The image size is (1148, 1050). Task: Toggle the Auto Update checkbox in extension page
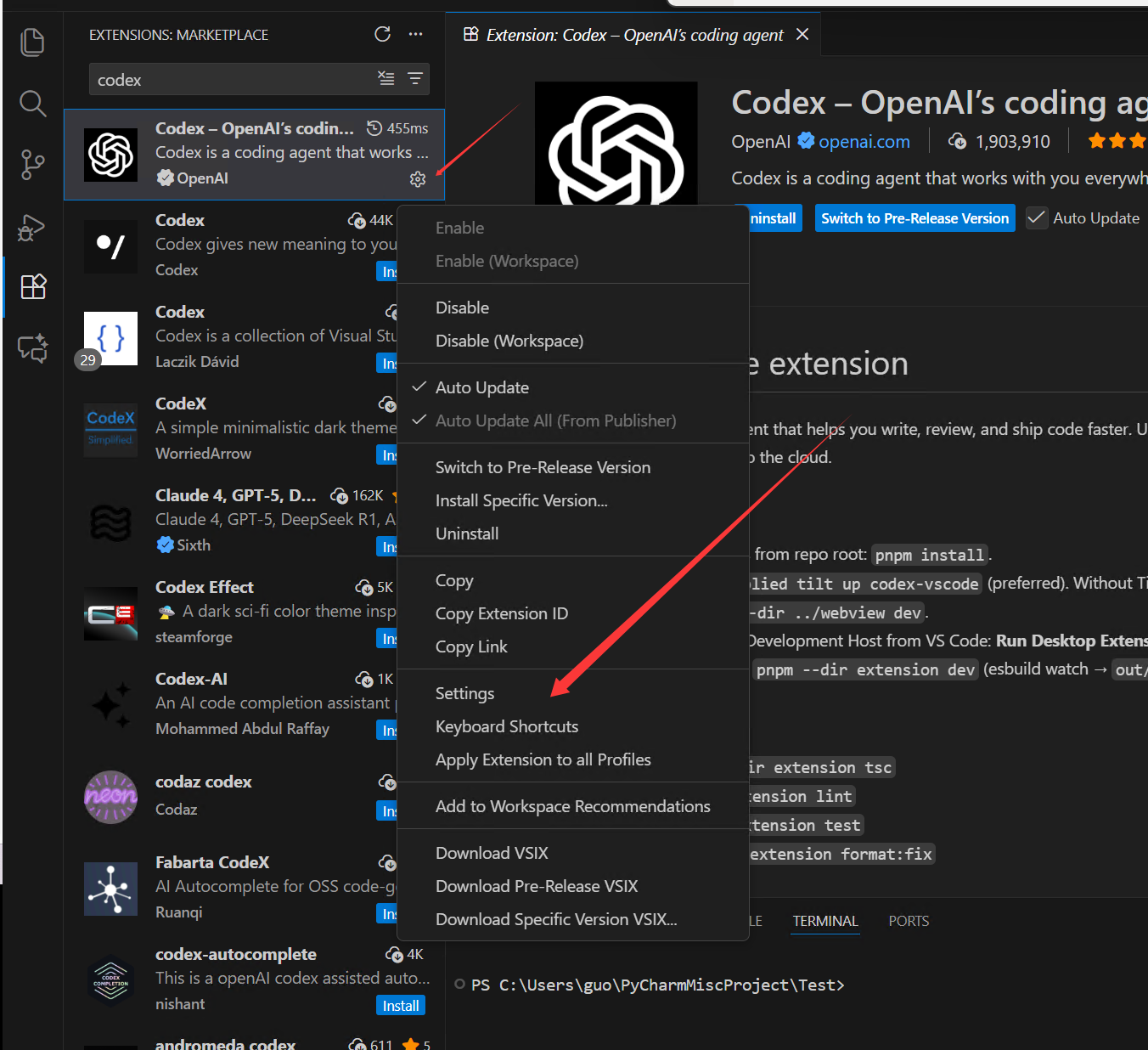coord(1037,218)
